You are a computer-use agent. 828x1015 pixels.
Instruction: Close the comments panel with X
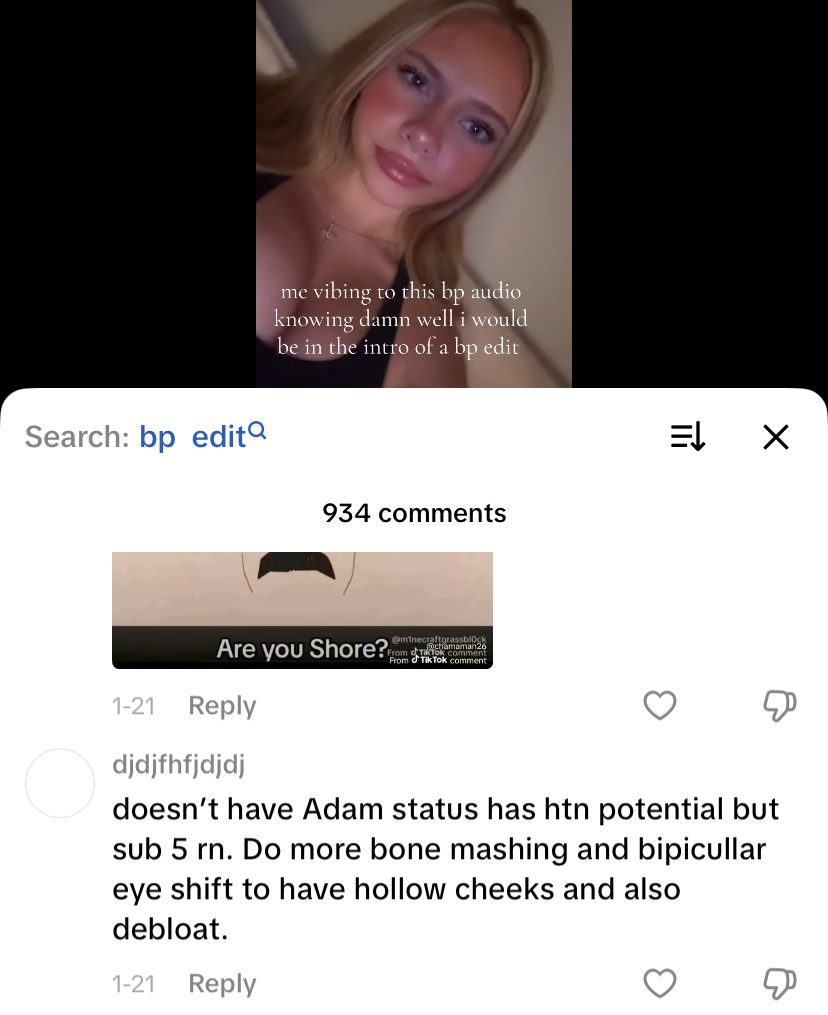tap(776, 437)
